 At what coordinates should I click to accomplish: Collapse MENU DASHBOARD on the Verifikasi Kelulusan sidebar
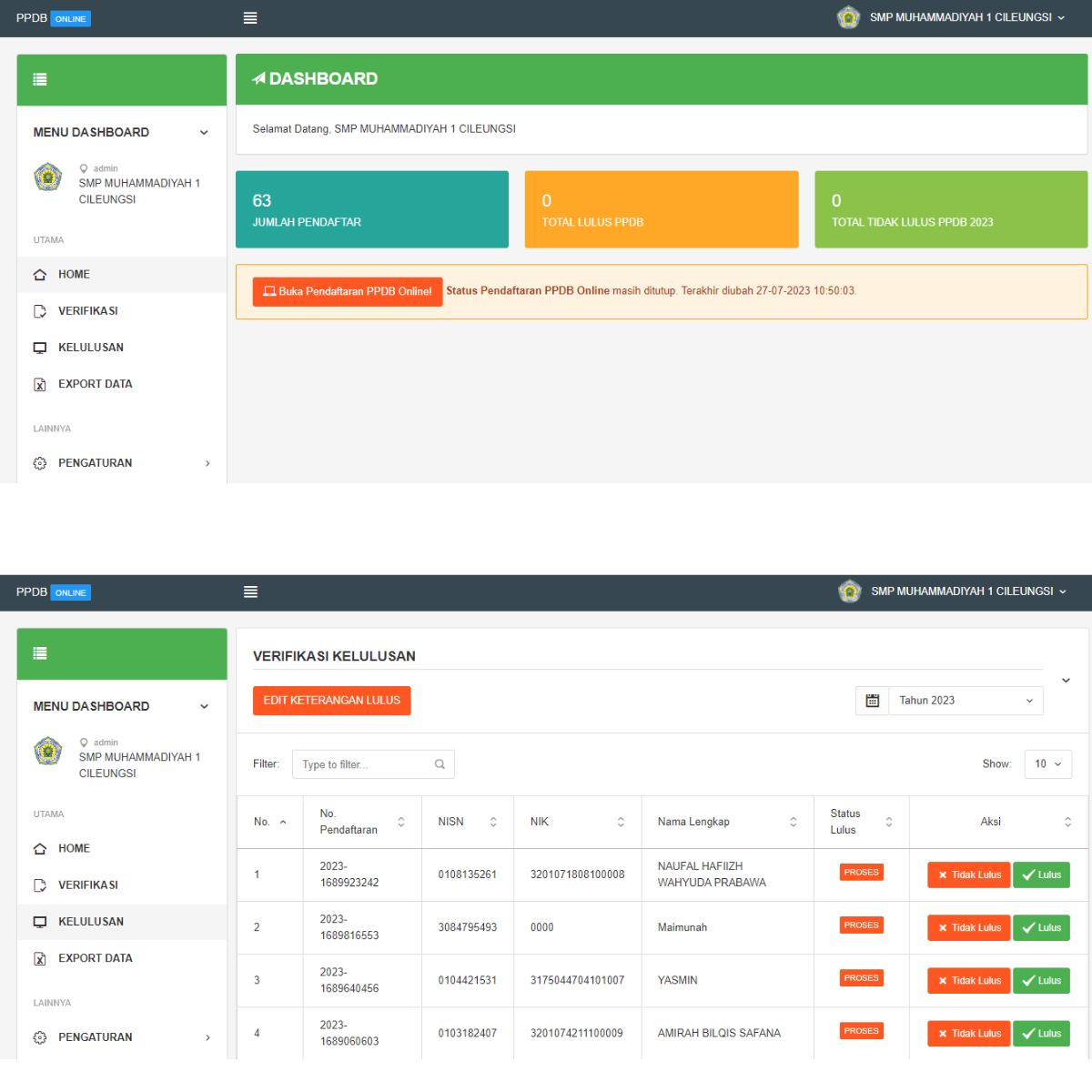204,707
